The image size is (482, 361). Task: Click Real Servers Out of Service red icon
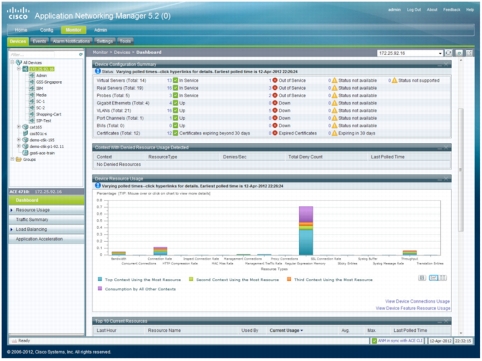(275, 88)
